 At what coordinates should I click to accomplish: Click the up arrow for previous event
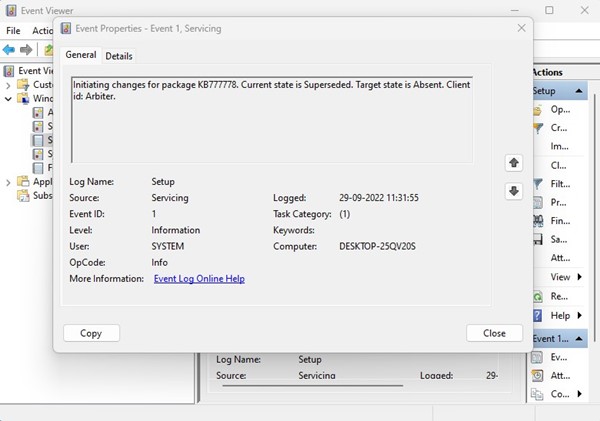point(514,162)
